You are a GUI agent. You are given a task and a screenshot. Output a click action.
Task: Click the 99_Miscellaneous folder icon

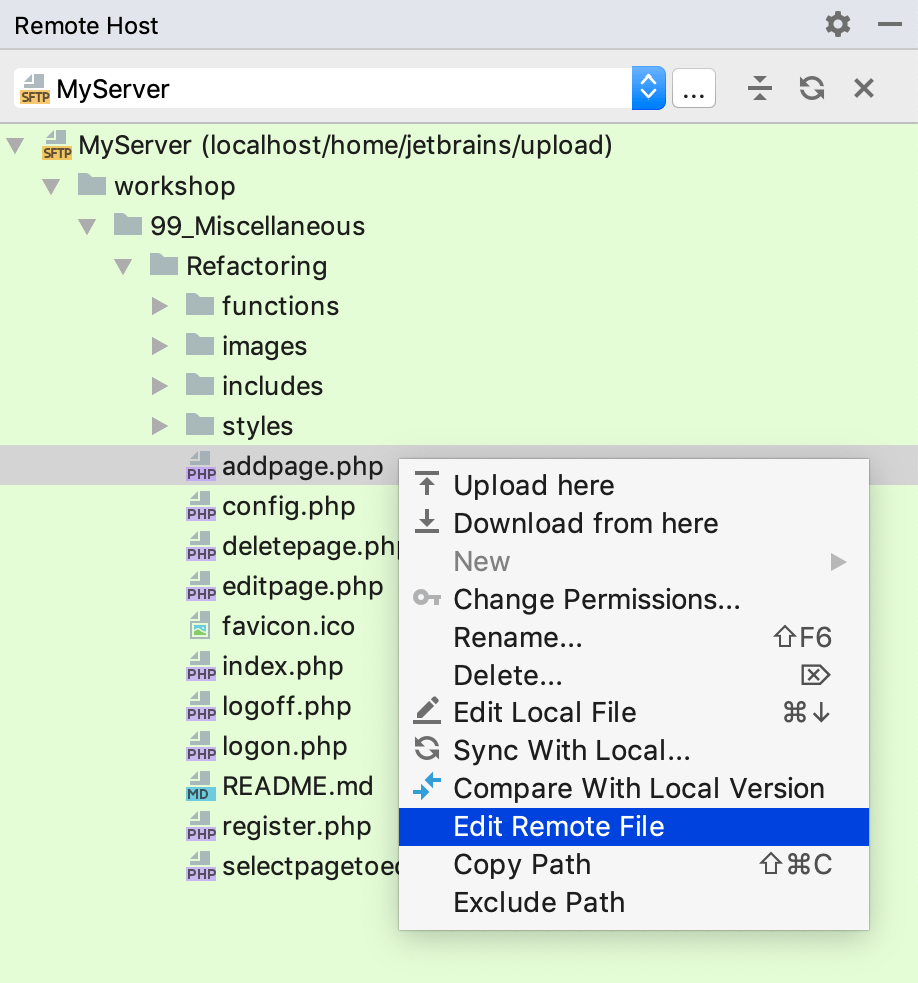tap(128, 224)
